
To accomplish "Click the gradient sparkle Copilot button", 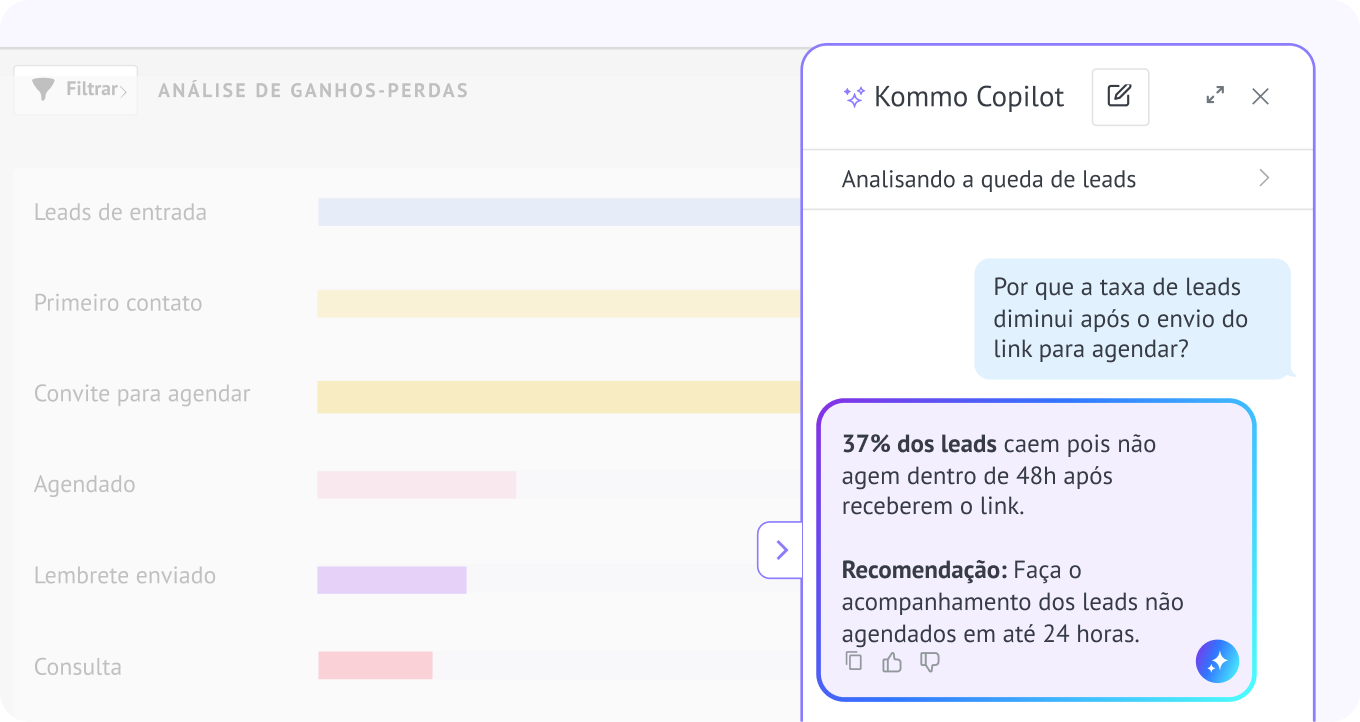I will (1217, 661).
